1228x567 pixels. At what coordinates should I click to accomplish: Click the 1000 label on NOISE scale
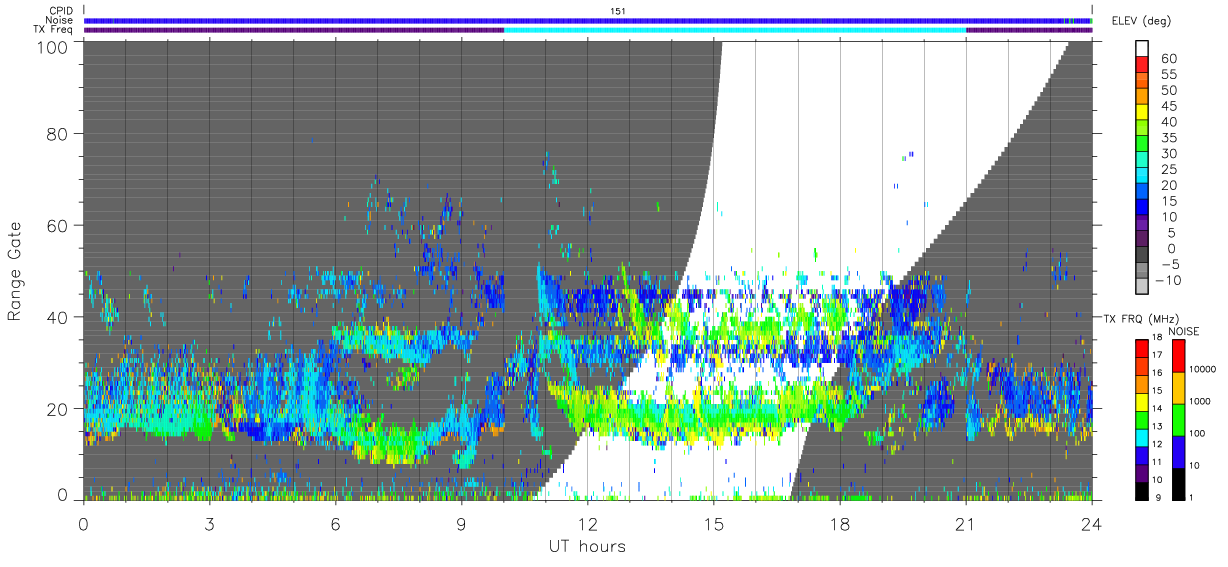click(x=1202, y=401)
